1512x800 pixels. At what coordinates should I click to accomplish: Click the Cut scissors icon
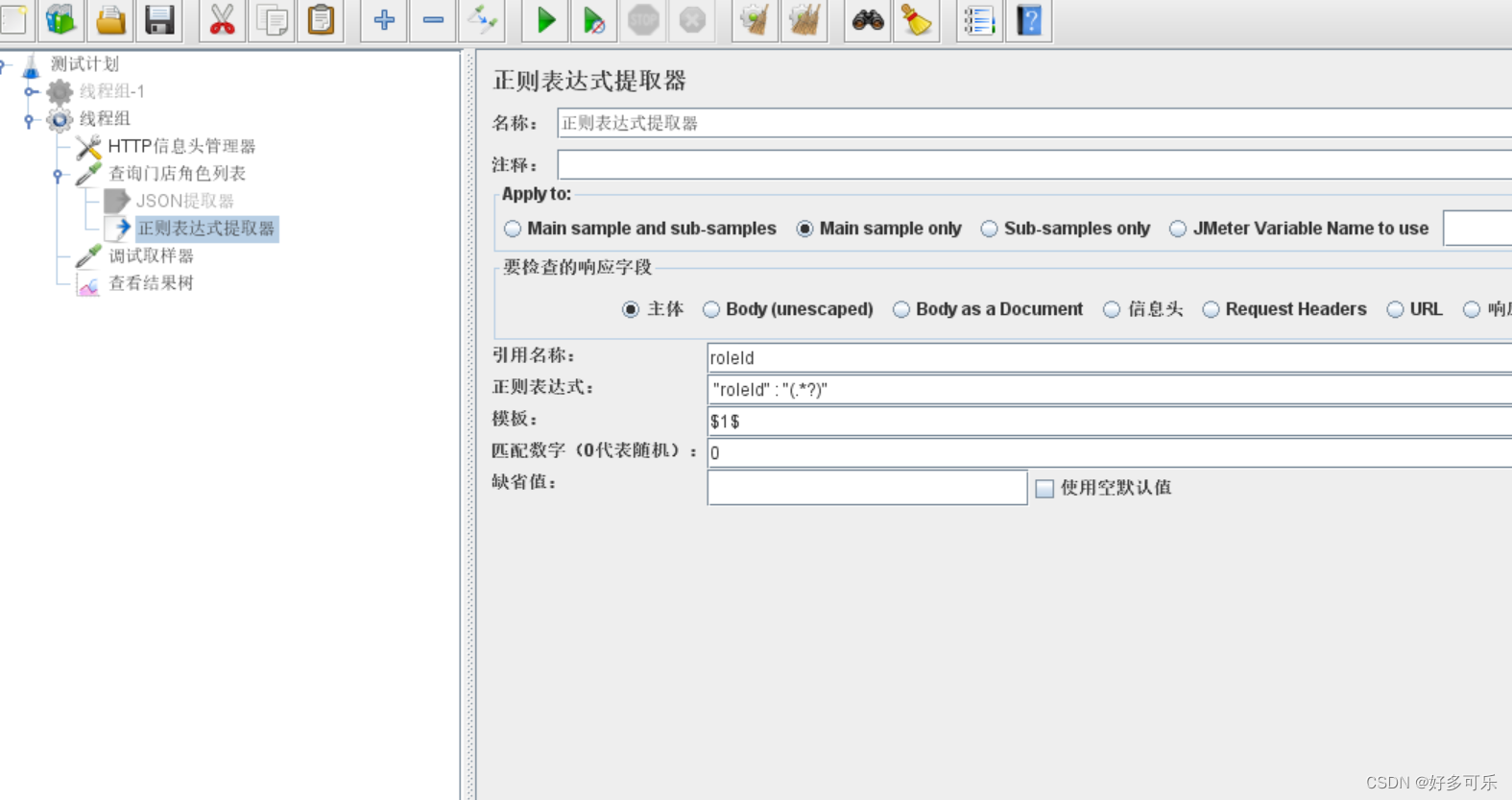coord(222,19)
